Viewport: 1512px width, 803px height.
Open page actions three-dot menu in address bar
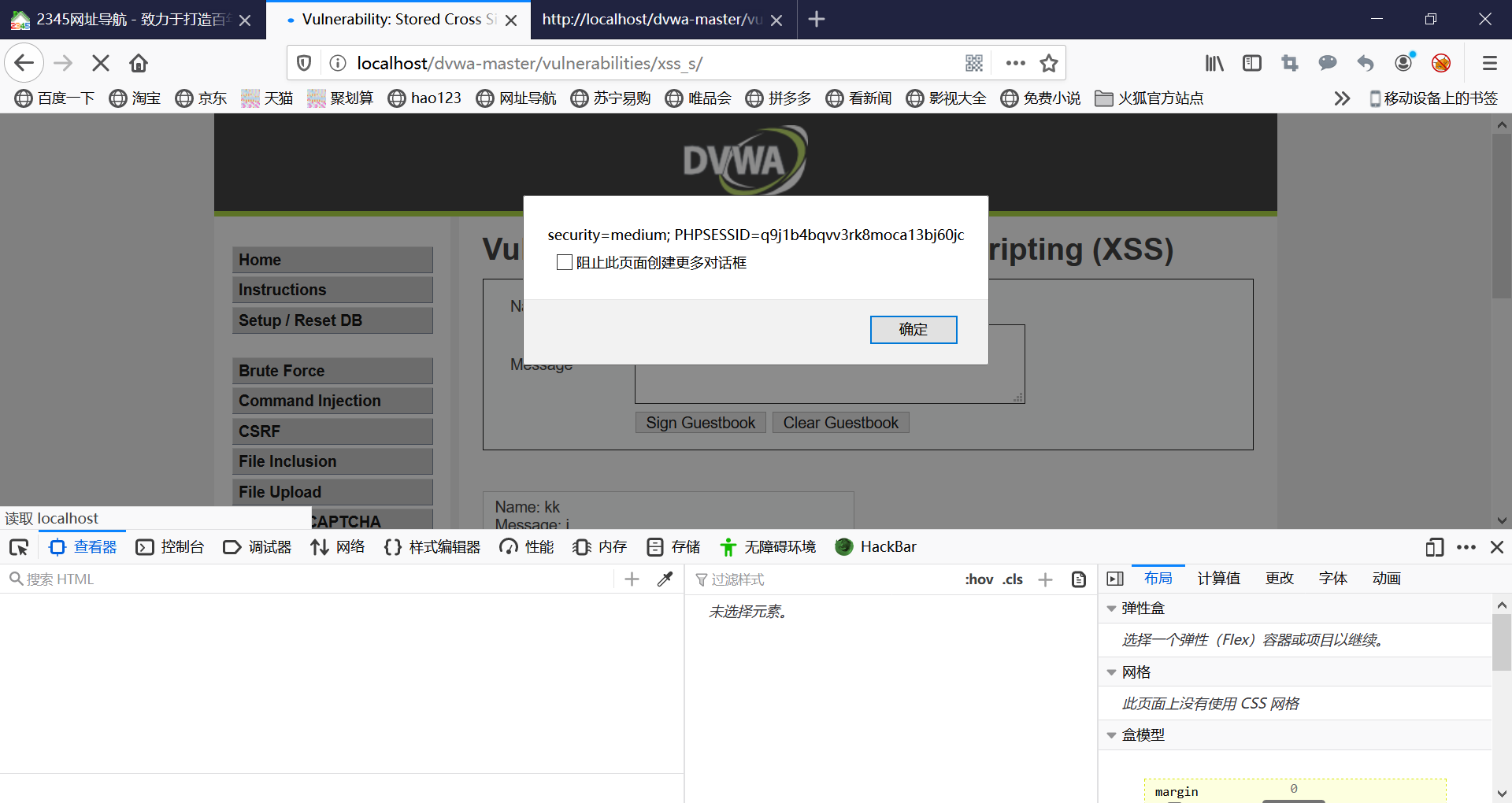(1016, 63)
